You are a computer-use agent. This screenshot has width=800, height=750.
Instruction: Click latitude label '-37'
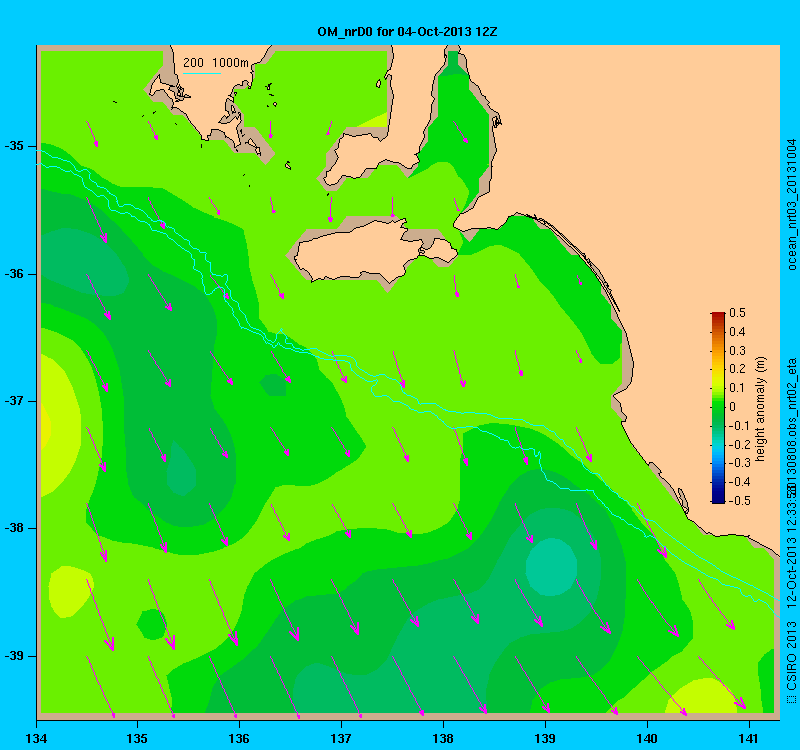tap(14, 401)
